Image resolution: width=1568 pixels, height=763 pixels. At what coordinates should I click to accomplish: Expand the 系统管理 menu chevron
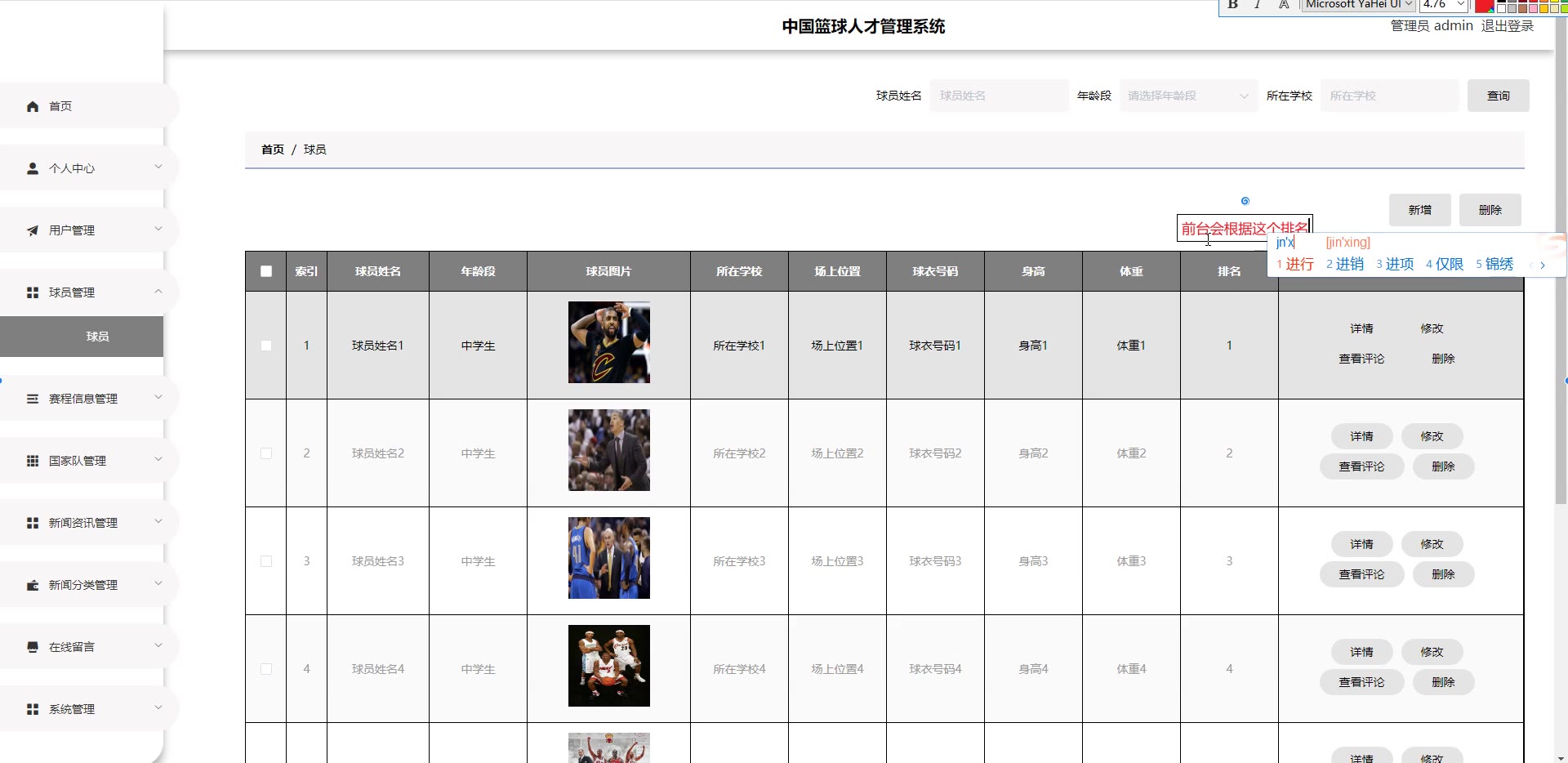click(x=158, y=707)
